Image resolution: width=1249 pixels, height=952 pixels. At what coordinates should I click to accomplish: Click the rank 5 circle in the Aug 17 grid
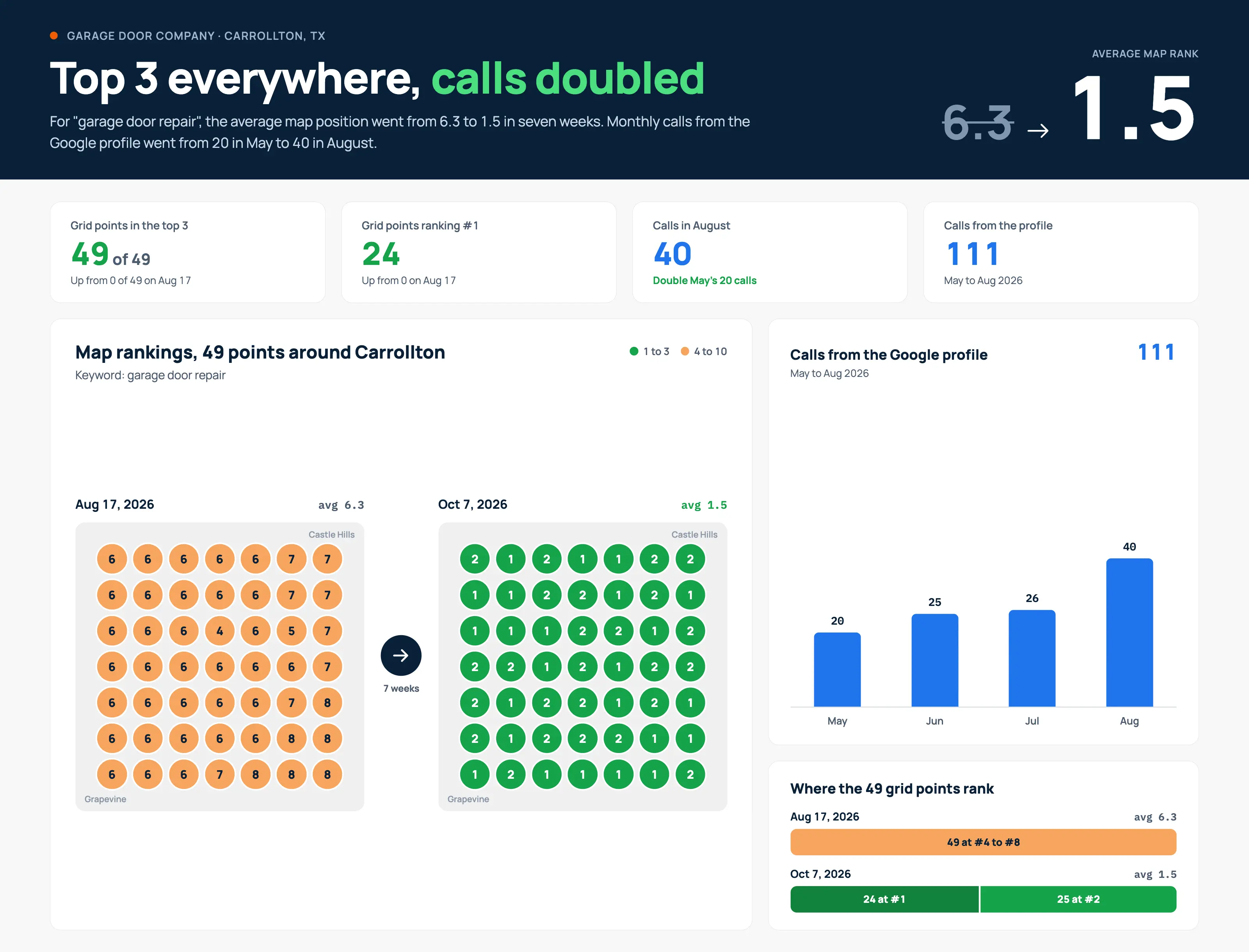tap(292, 631)
